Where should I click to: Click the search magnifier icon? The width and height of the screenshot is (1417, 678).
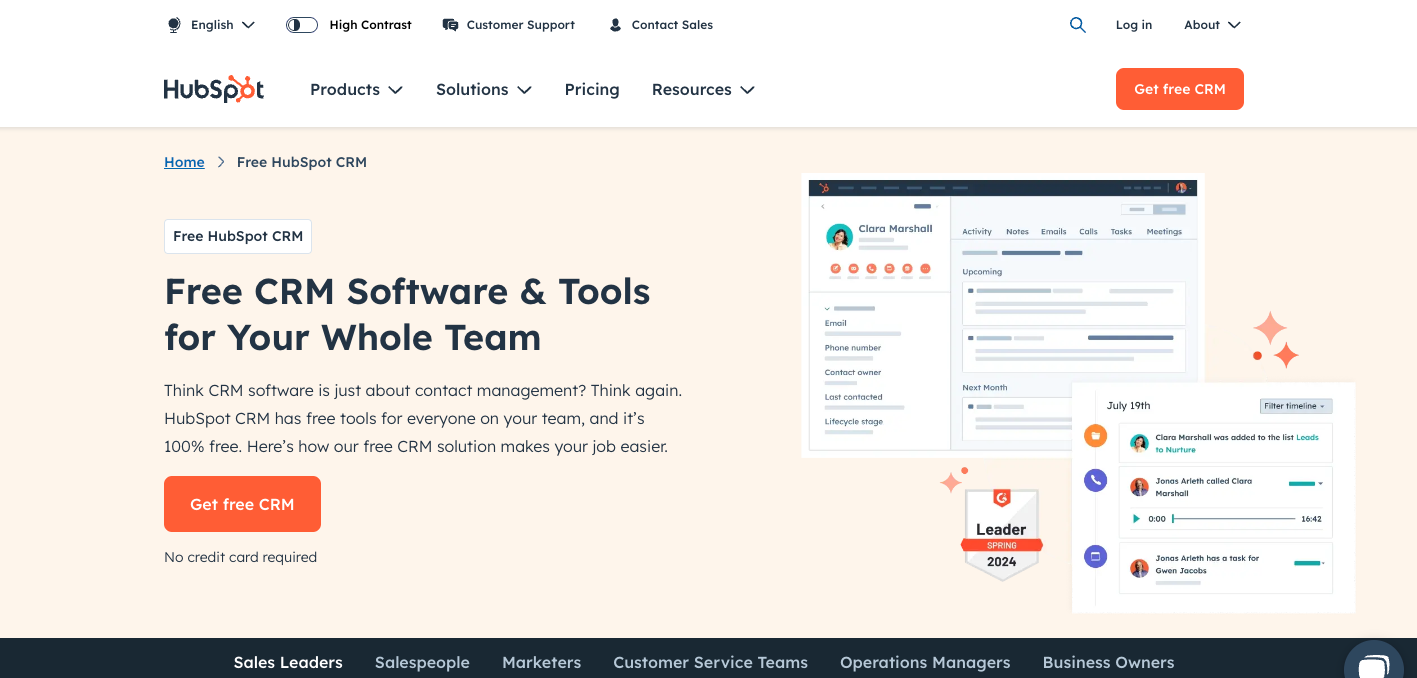[x=1077, y=25]
